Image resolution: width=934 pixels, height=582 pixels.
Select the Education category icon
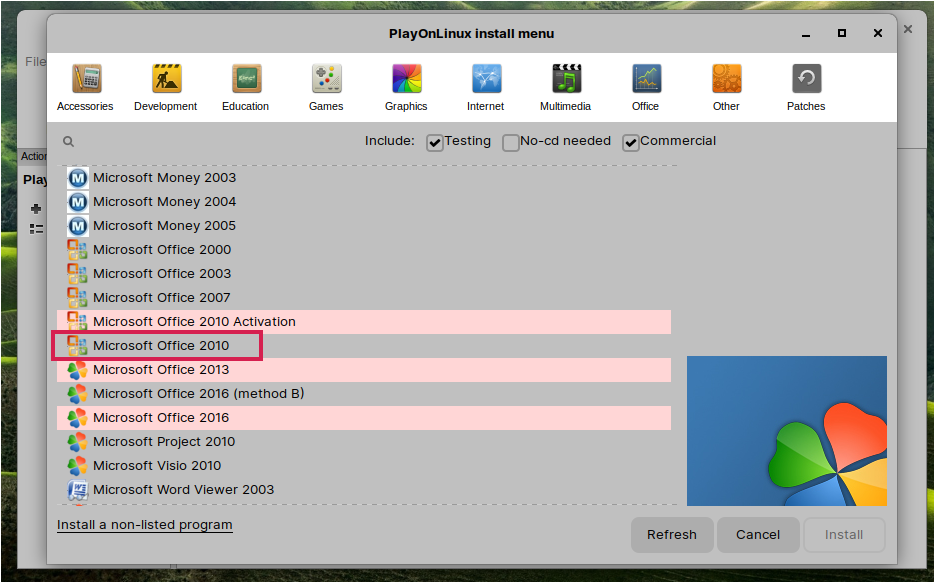(246, 78)
